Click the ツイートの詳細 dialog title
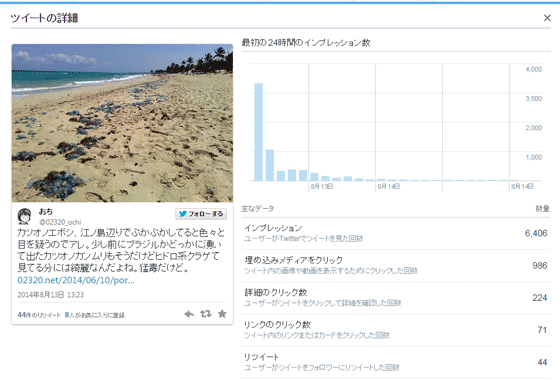This screenshot has width=560, height=380. point(44,18)
